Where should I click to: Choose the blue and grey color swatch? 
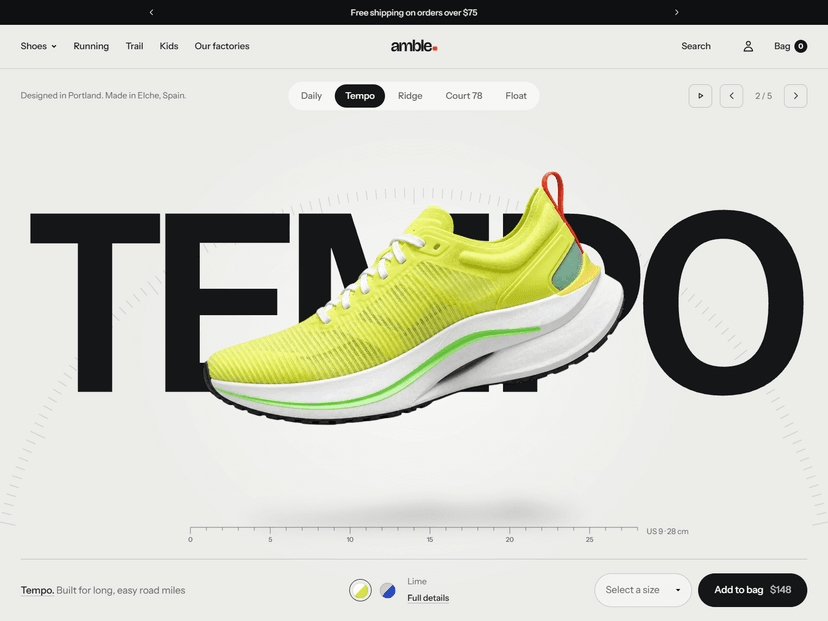(x=388, y=590)
